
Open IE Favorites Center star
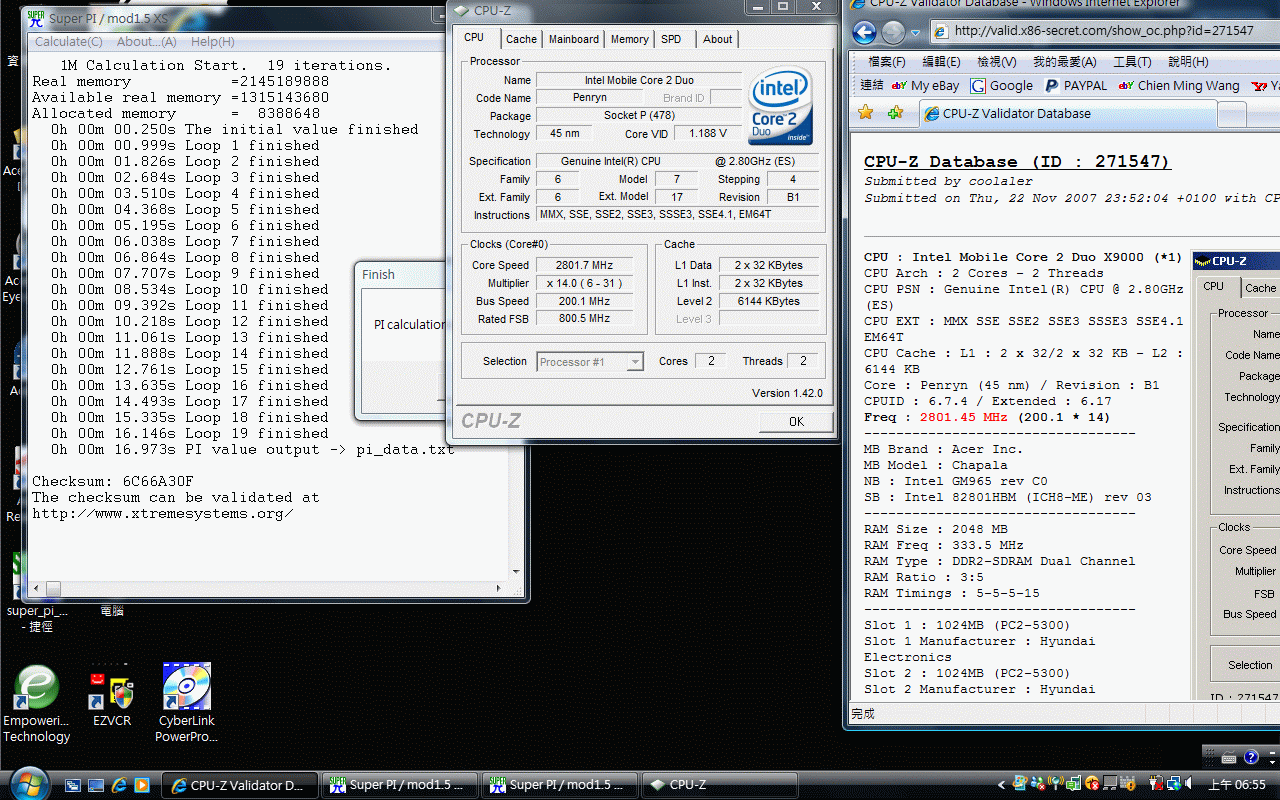click(x=866, y=112)
